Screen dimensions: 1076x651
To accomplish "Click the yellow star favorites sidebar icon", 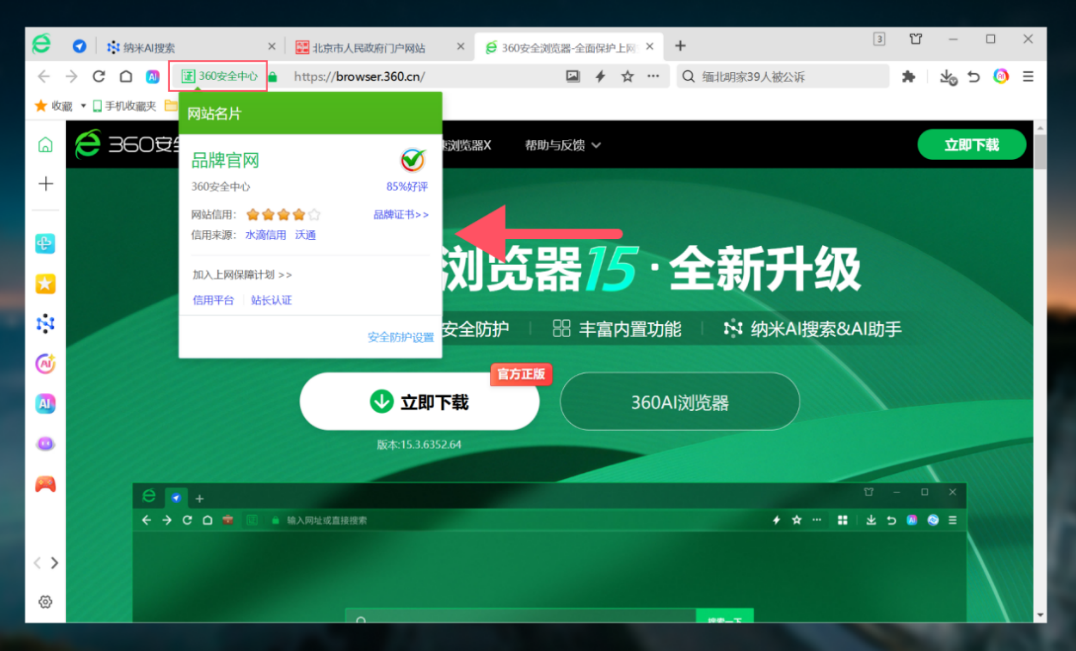I will (x=45, y=284).
